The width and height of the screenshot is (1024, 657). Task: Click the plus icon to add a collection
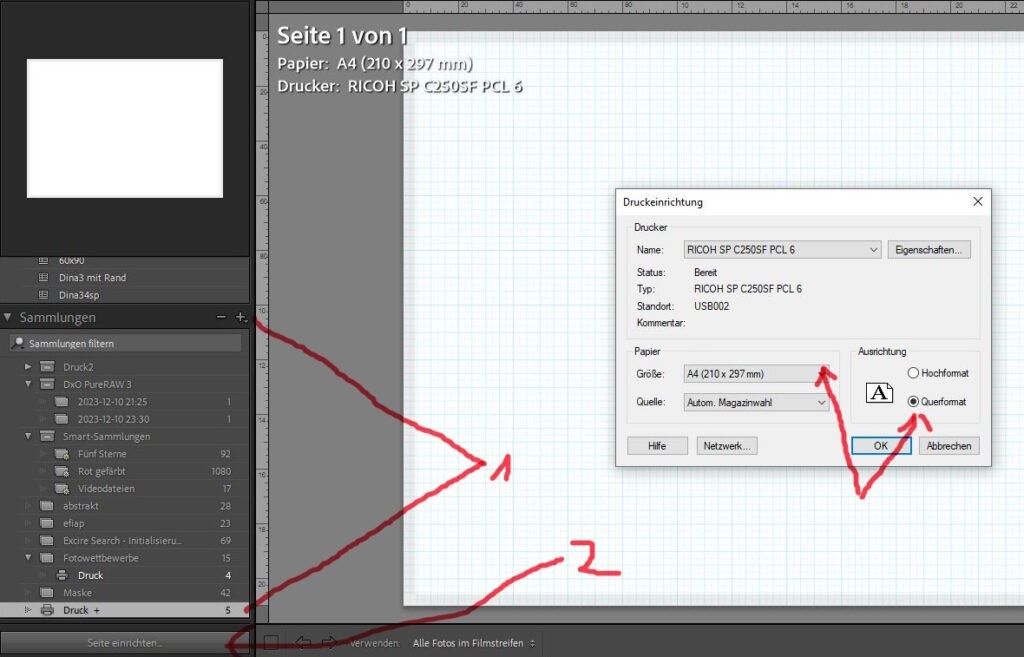pyautogui.click(x=240, y=317)
